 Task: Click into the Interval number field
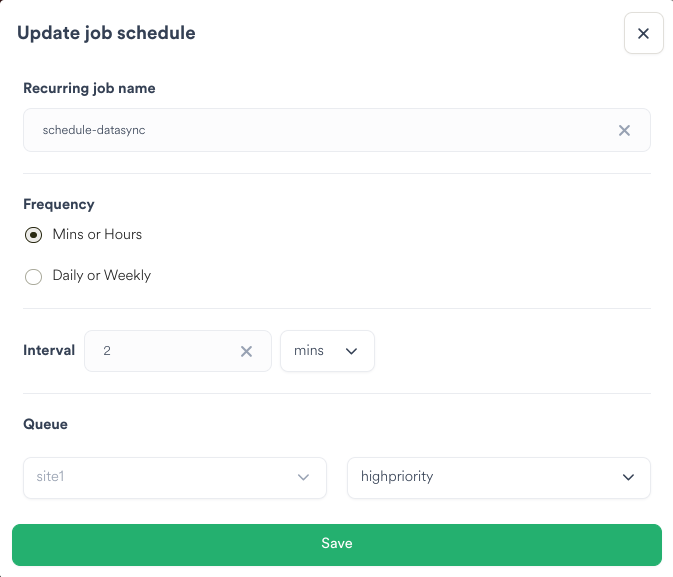click(165, 351)
